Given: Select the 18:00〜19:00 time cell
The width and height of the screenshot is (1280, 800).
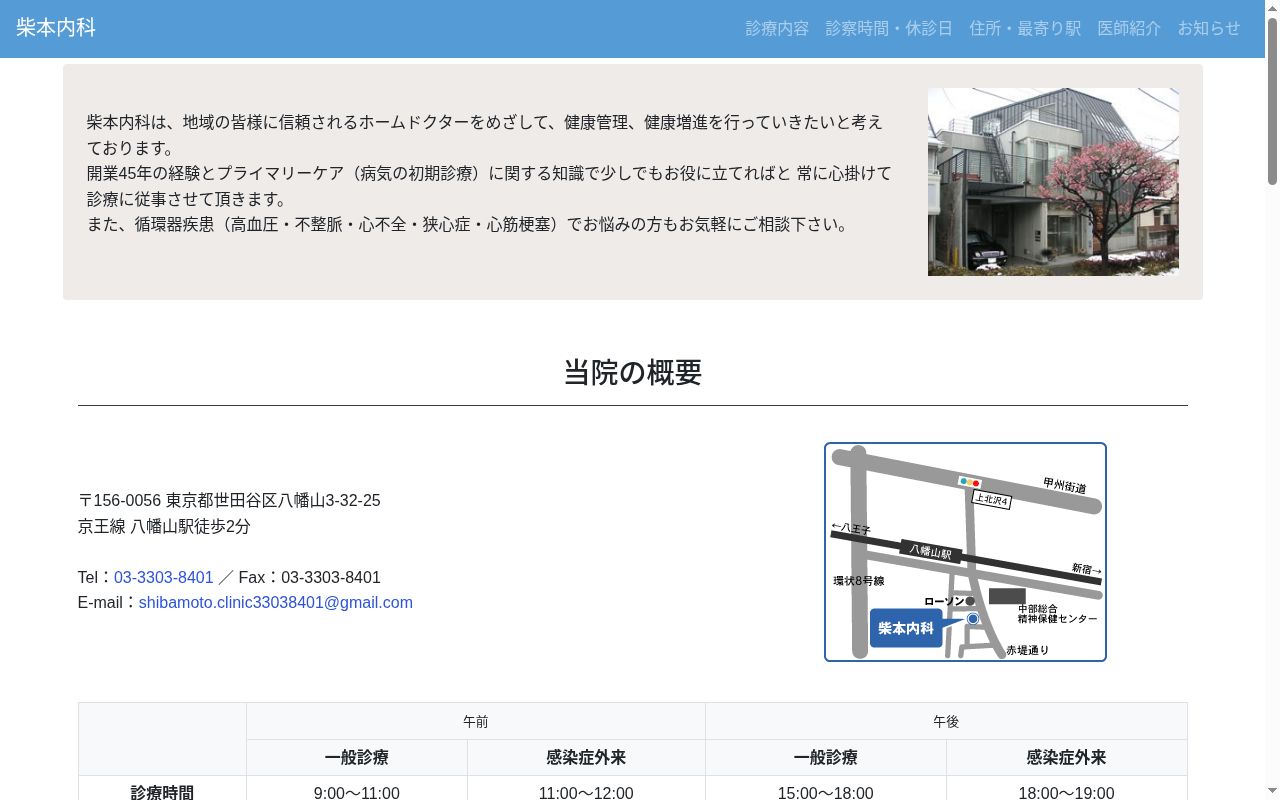Looking at the screenshot, I should [1066, 792].
